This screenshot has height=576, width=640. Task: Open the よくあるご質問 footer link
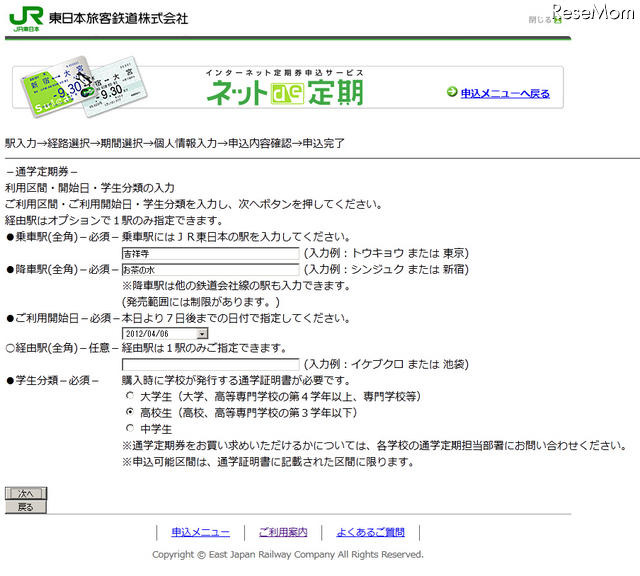(x=371, y=532)
